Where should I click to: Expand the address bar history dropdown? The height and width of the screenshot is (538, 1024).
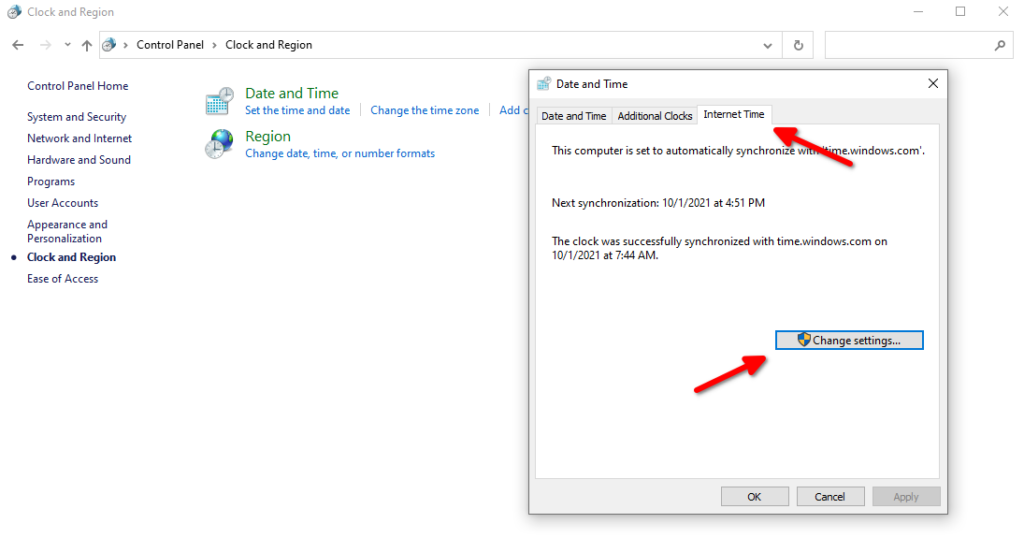(x=767, y=46)
